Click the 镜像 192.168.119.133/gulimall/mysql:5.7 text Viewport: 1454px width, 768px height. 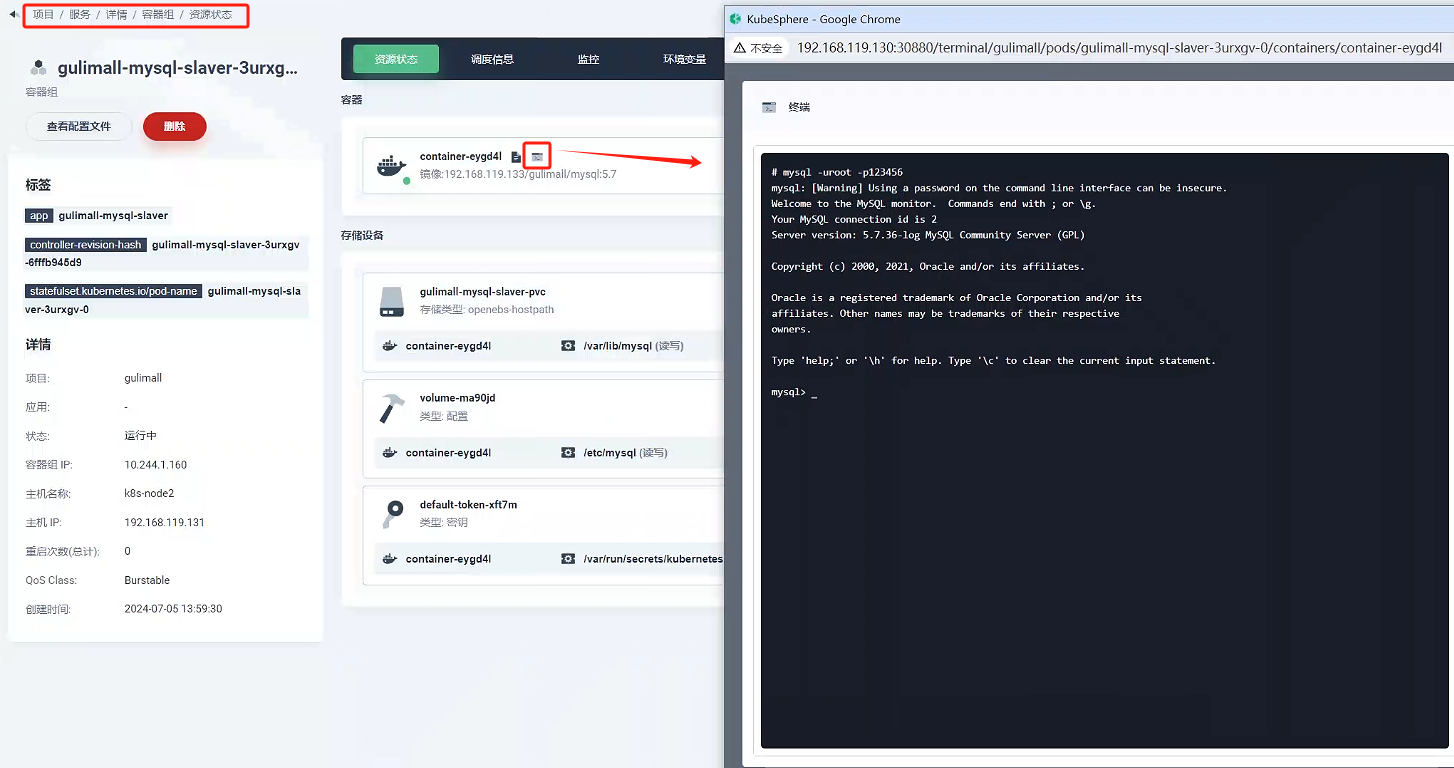tap(518, 174)
